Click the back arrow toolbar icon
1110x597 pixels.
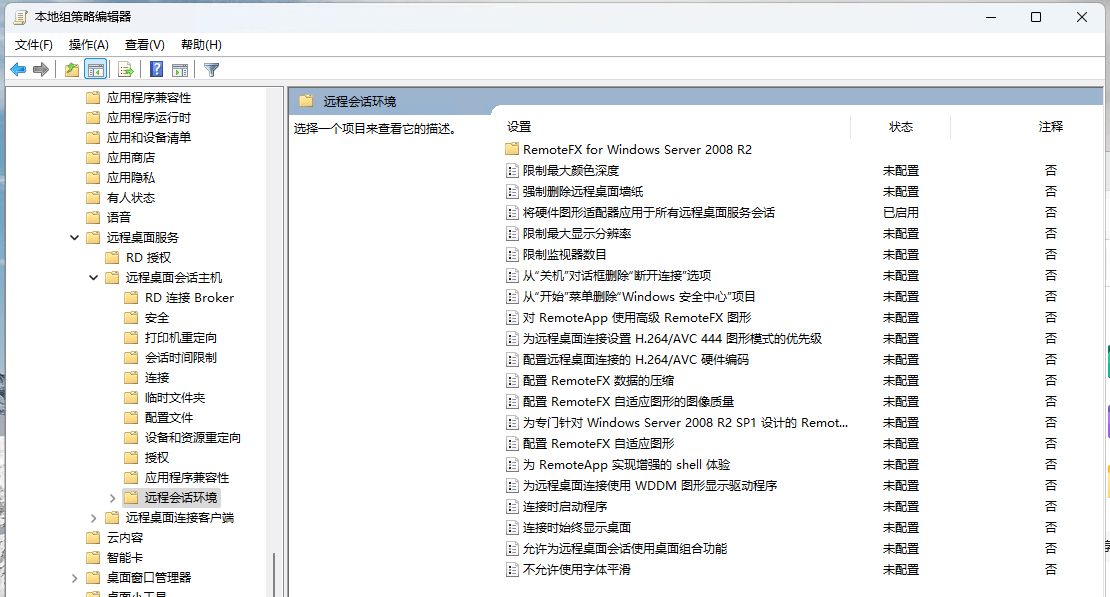click(18, 70)
